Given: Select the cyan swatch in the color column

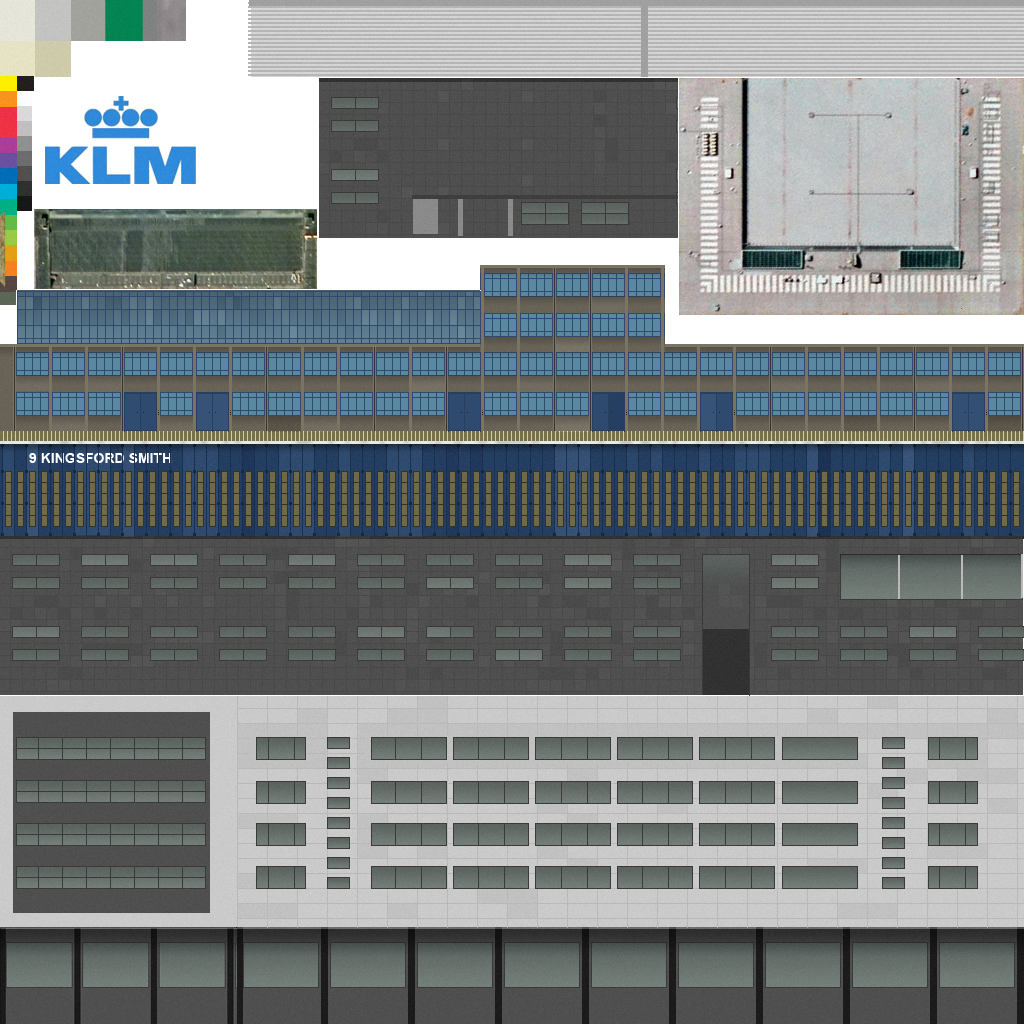Looking at the screenshot, I should [8, 190].
